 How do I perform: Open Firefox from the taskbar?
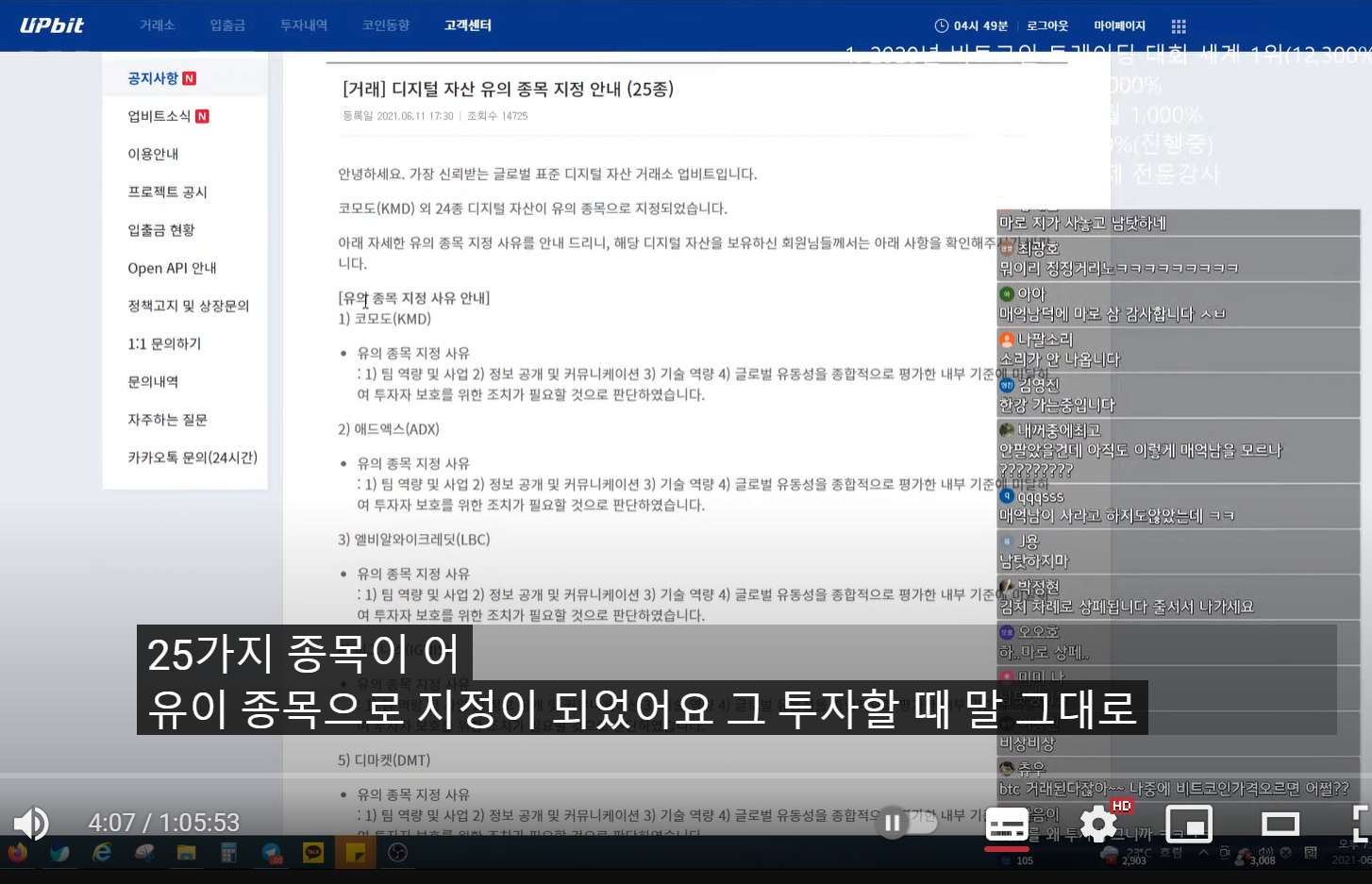16,853
